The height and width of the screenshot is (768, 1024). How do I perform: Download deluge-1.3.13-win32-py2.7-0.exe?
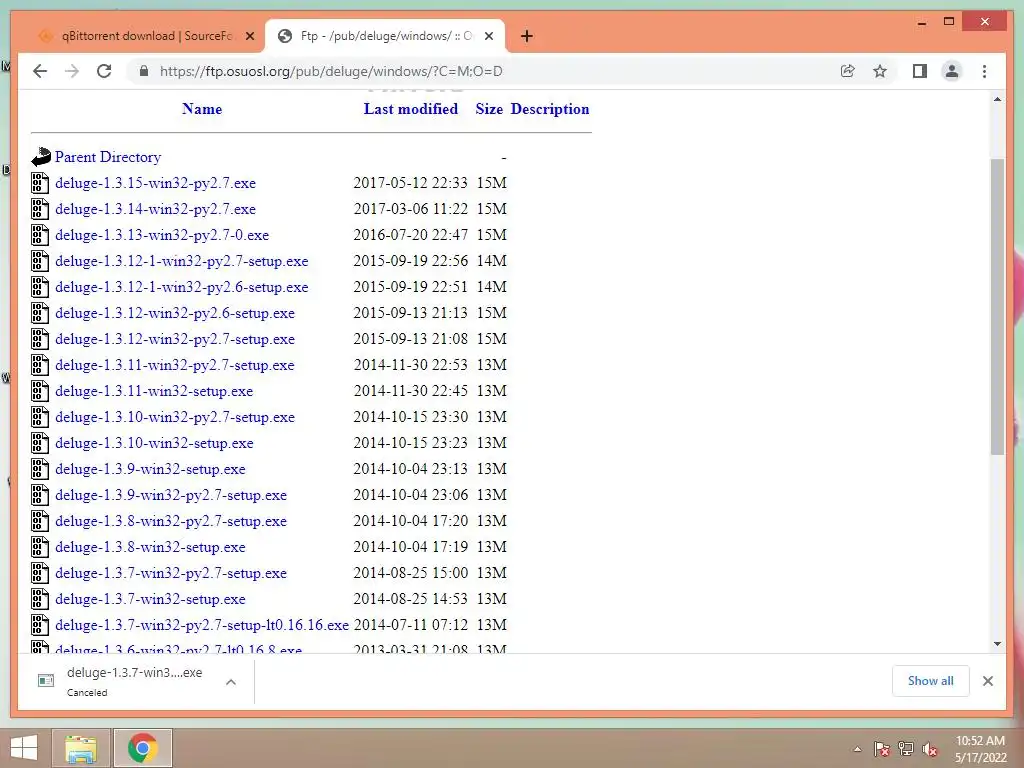[162, 235]
